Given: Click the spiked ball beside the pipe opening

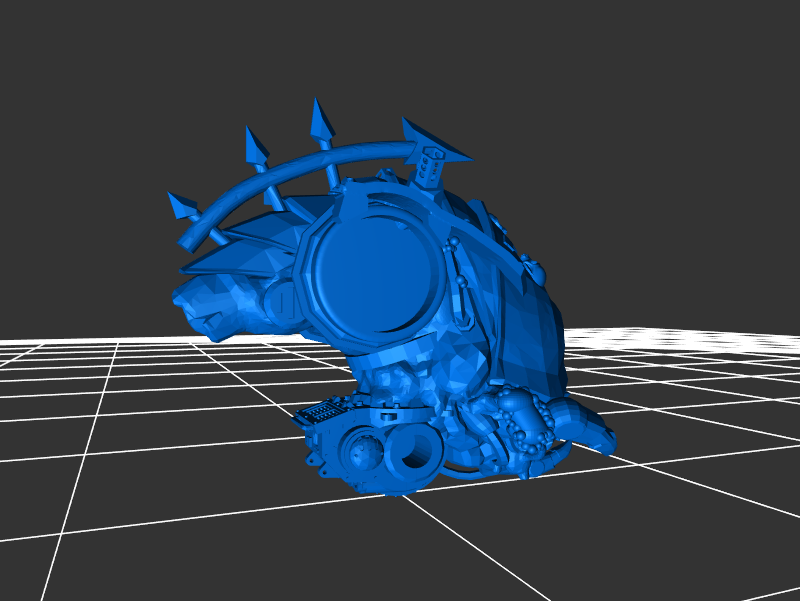Looking at the screenshot, I should pyautogui.click(x=360, y=453).
